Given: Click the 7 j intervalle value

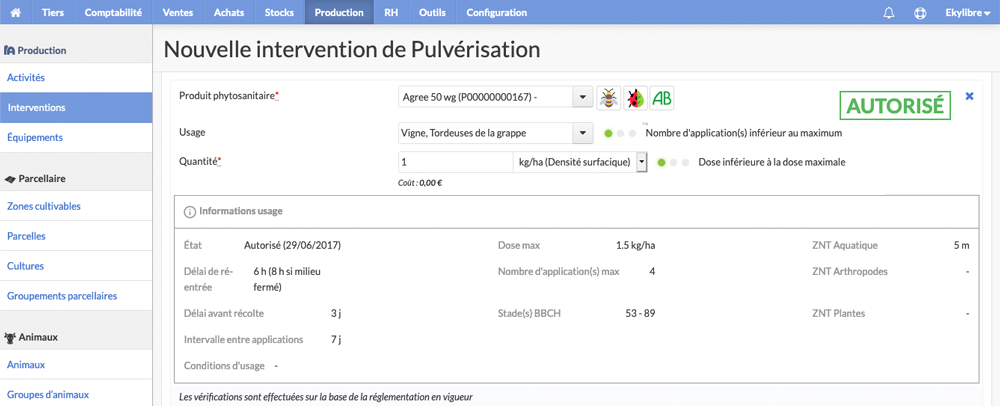Looking at the screenshot, I should coord(336,339).
